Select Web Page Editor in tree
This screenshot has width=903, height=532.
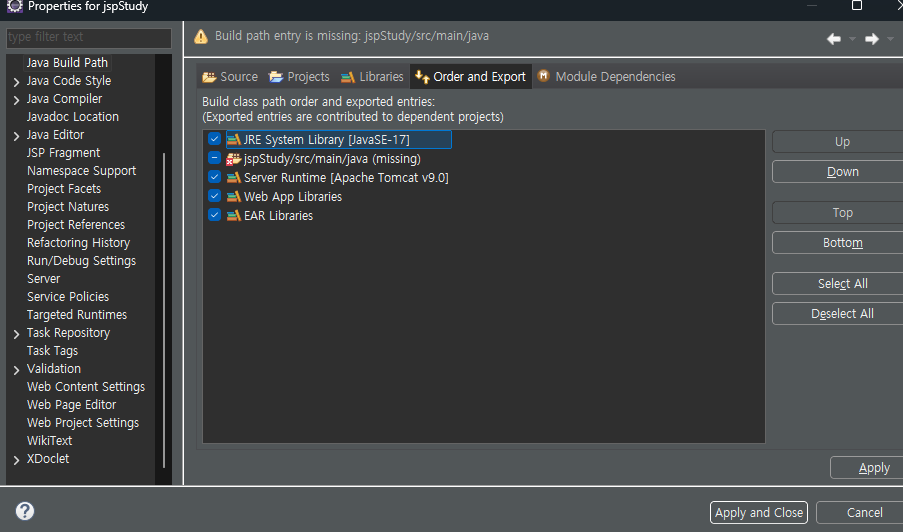(x=71, y=404)
